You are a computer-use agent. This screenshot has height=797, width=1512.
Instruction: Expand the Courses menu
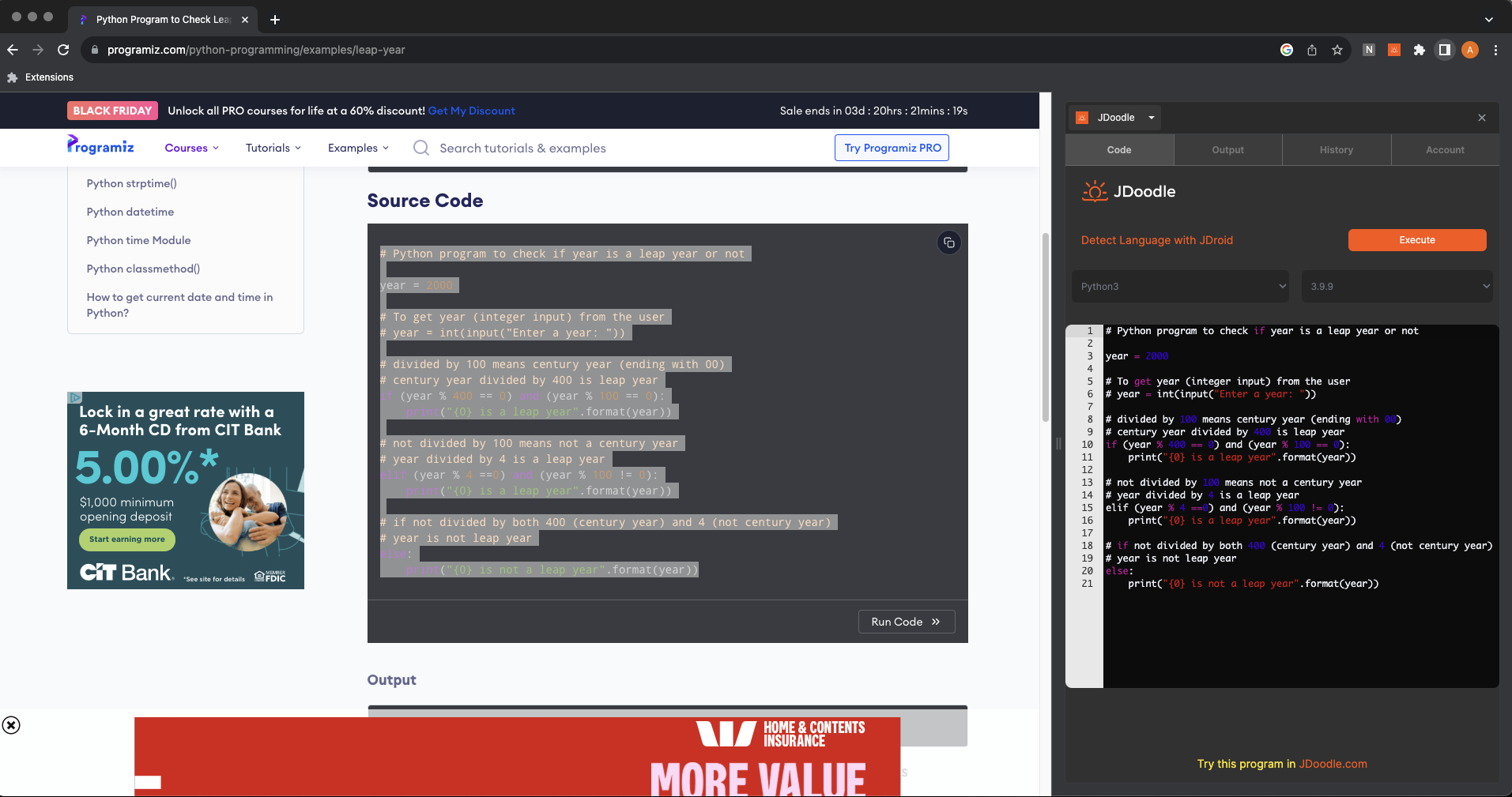point(192,148)
